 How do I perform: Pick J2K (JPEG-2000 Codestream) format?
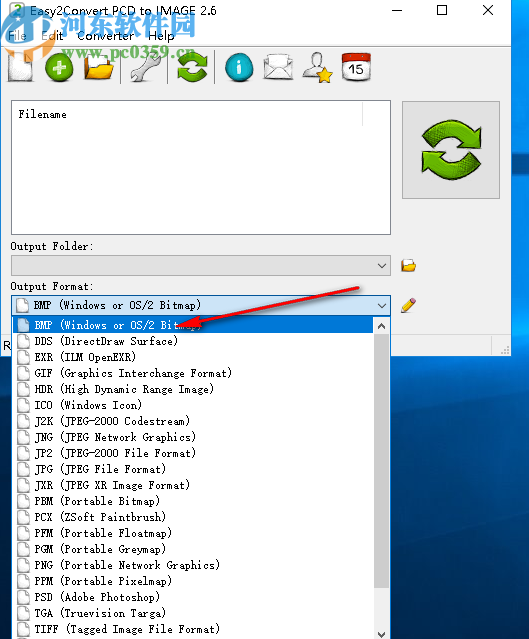[193, 421]
